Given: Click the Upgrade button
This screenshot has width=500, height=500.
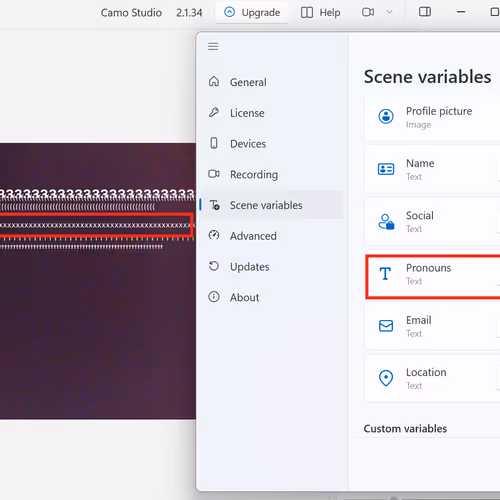Looking at the screenshot, I should (252, 12).
